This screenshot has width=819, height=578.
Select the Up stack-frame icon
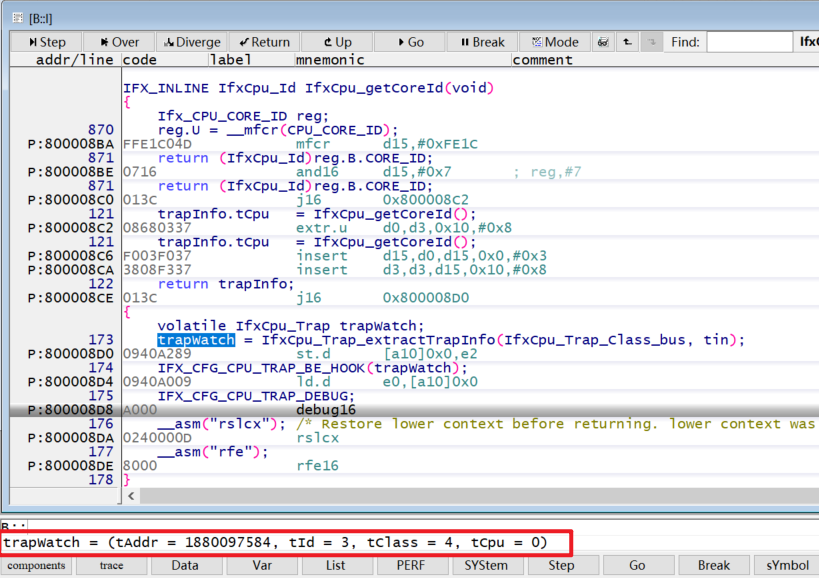334,42
